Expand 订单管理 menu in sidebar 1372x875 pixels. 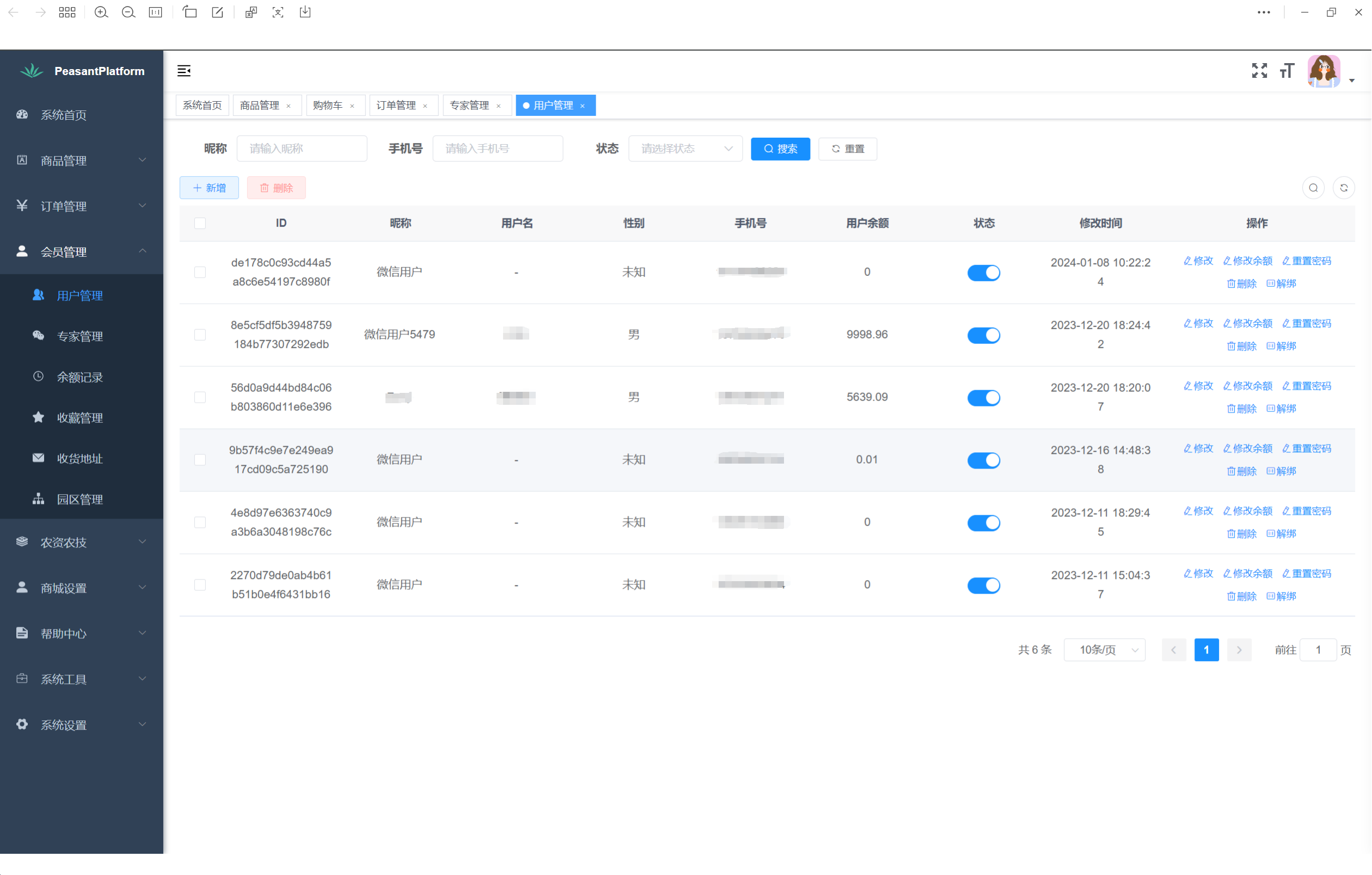[x=82, y=206]
